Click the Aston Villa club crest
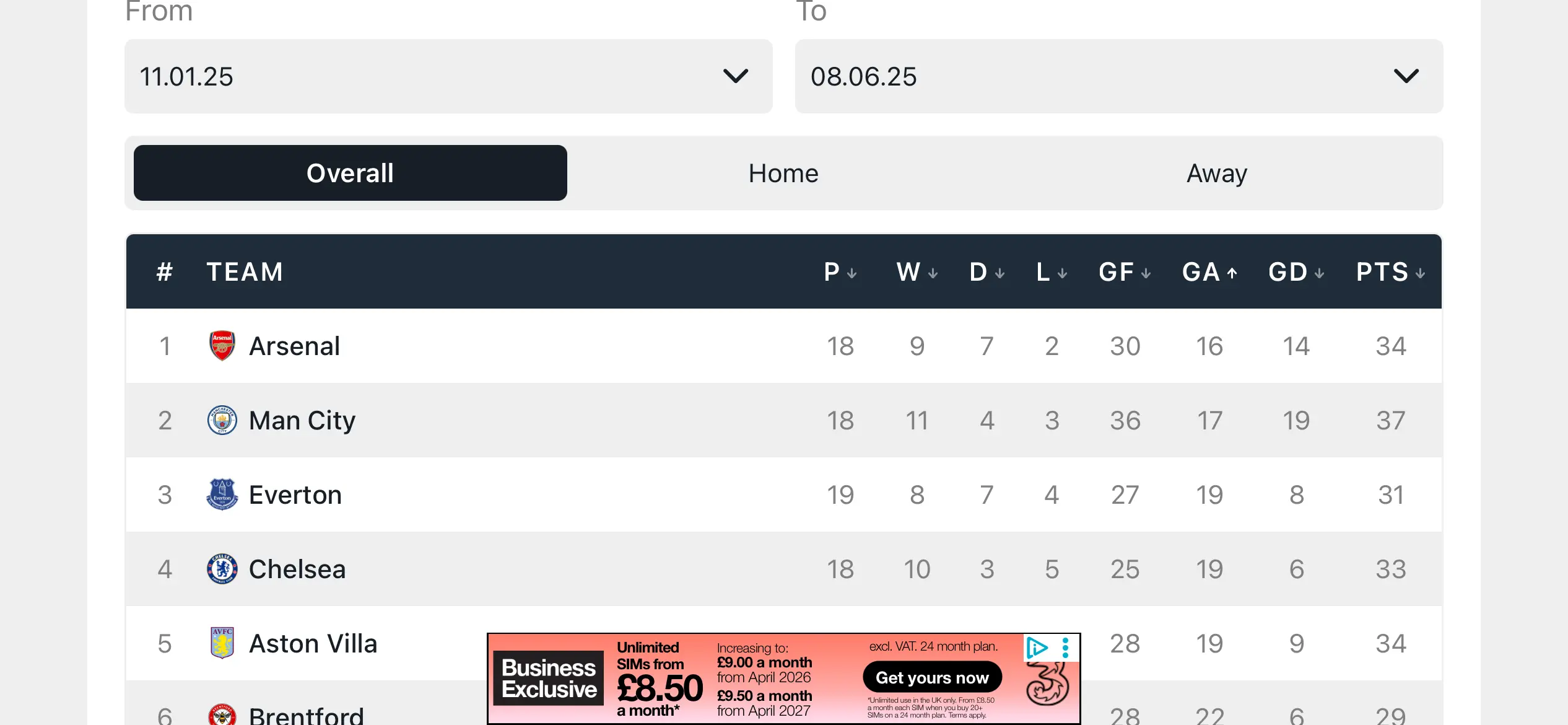The height and width of the screenshot is (725, 1568). 222,643
